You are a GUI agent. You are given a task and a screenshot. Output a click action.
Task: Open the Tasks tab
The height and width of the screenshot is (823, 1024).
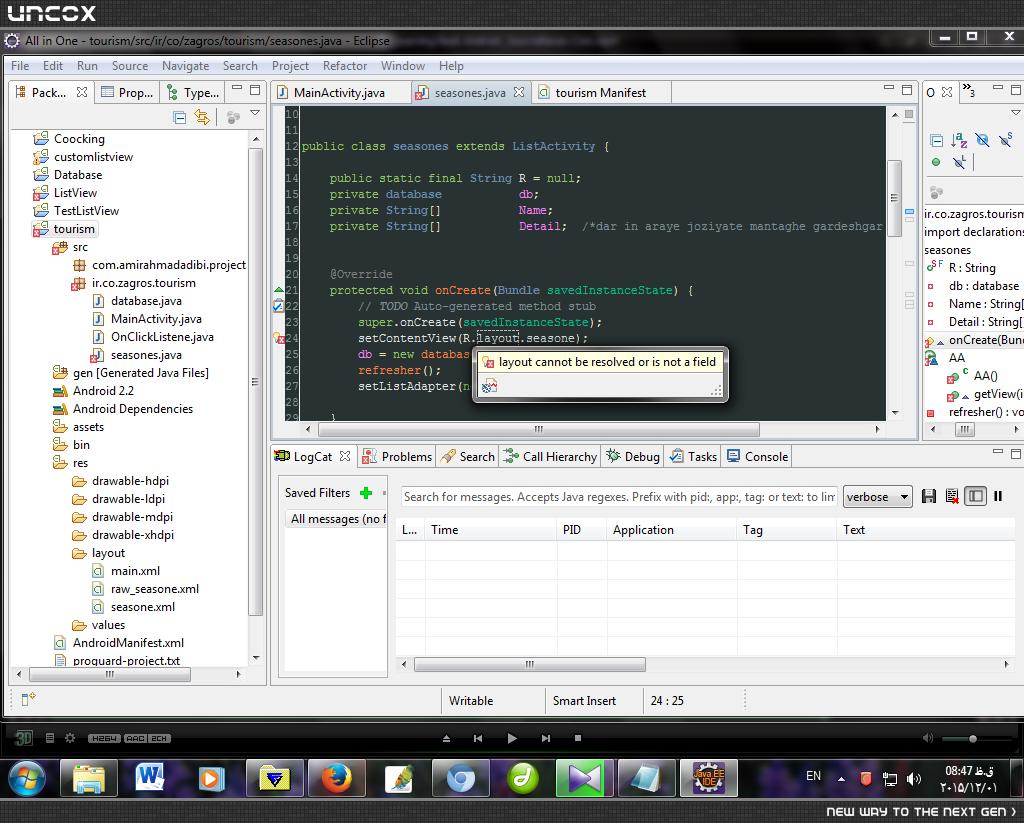click(x=694, y=457)
